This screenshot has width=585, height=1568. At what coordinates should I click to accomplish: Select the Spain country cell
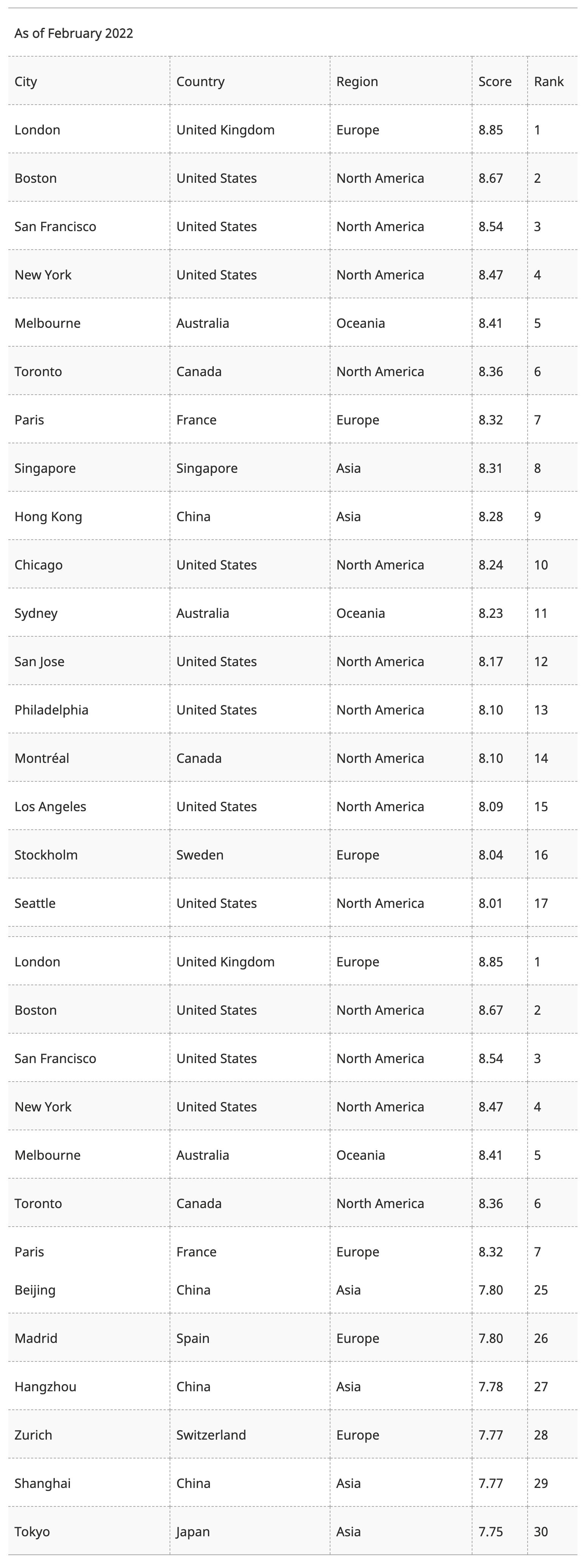point(193,1338)
